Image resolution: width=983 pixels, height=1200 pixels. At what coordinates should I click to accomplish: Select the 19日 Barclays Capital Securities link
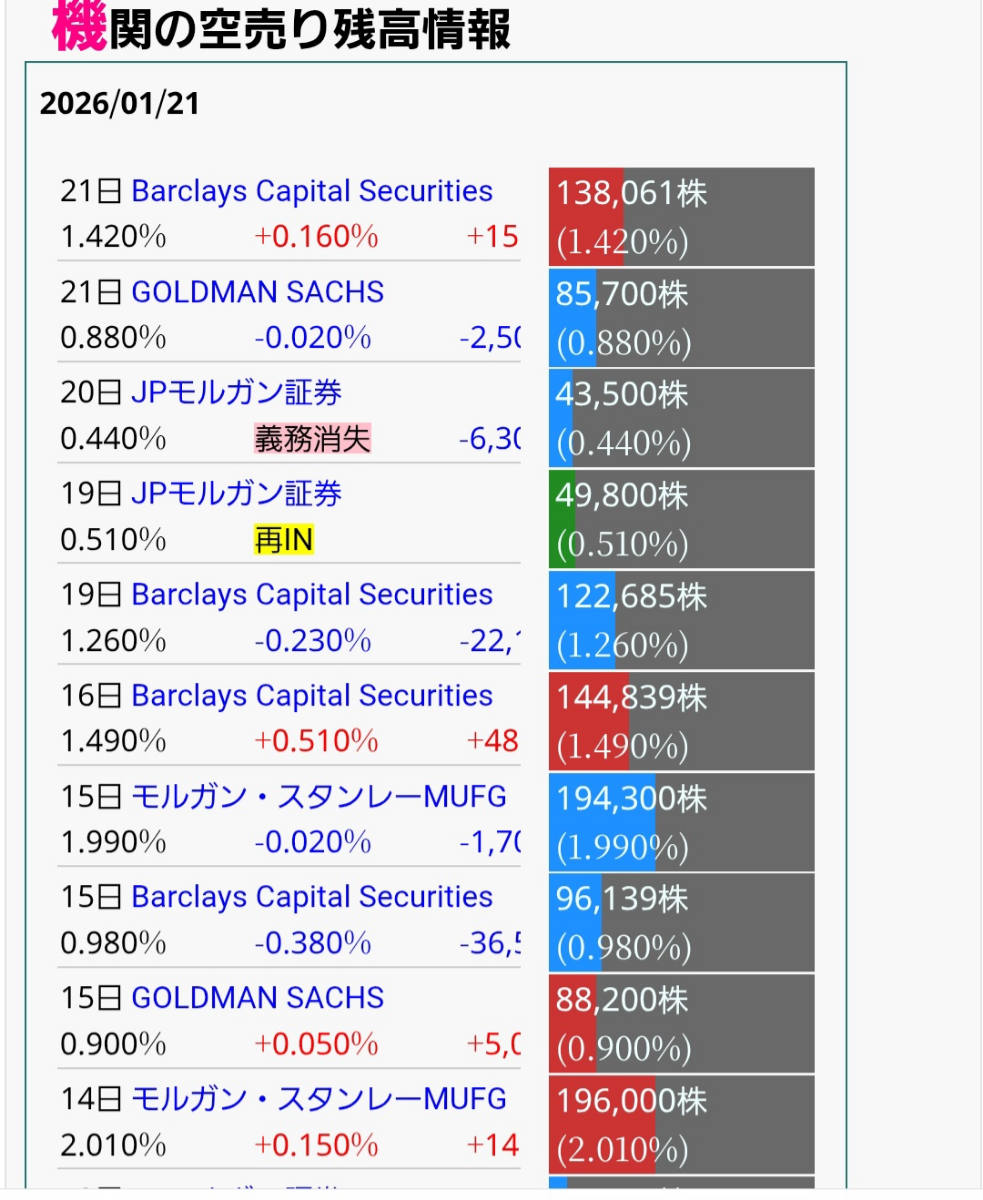click(x=312, y=595)
